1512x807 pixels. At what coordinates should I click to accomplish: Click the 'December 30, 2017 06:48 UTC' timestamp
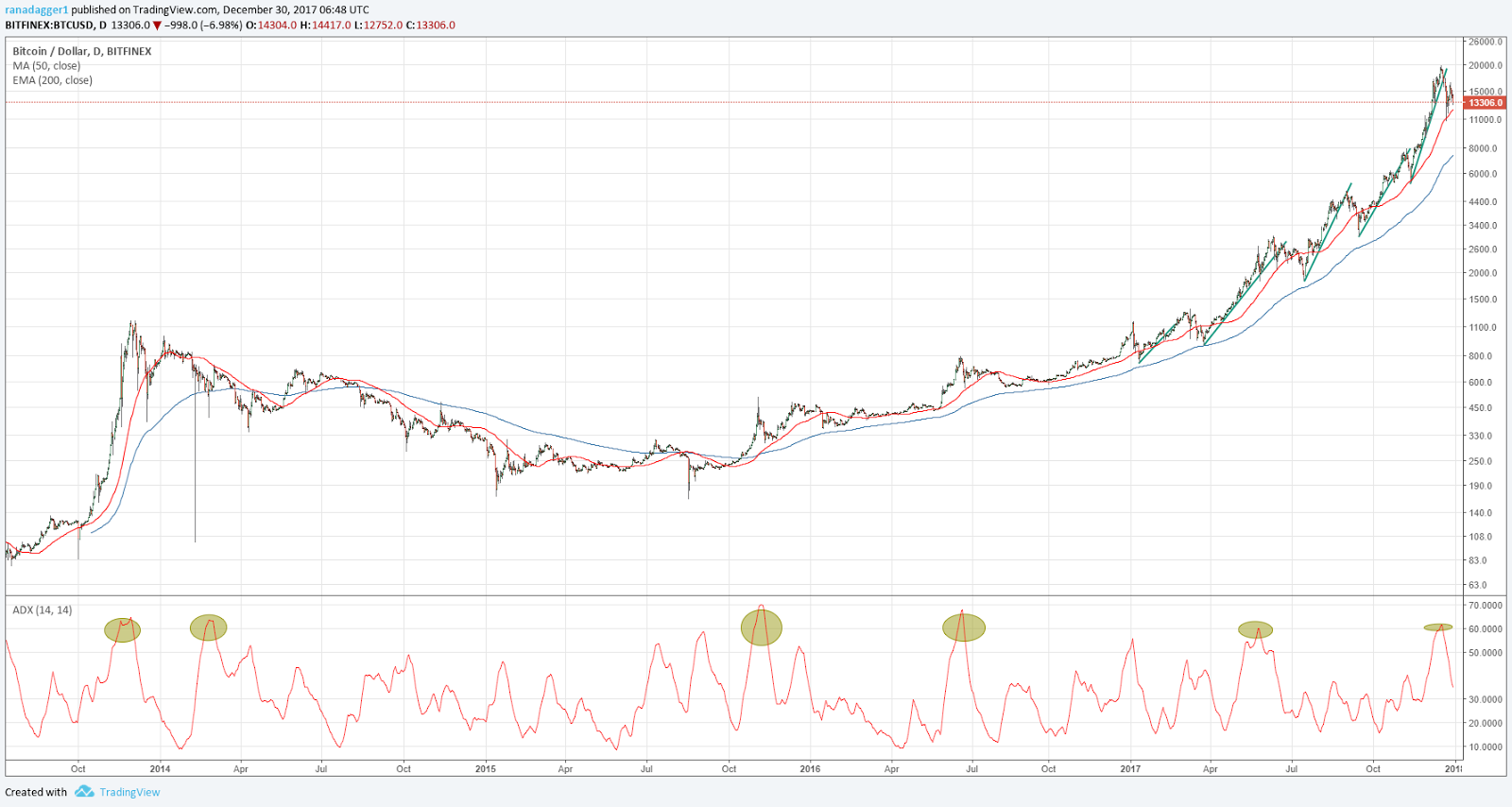click(x=296, y=9)
